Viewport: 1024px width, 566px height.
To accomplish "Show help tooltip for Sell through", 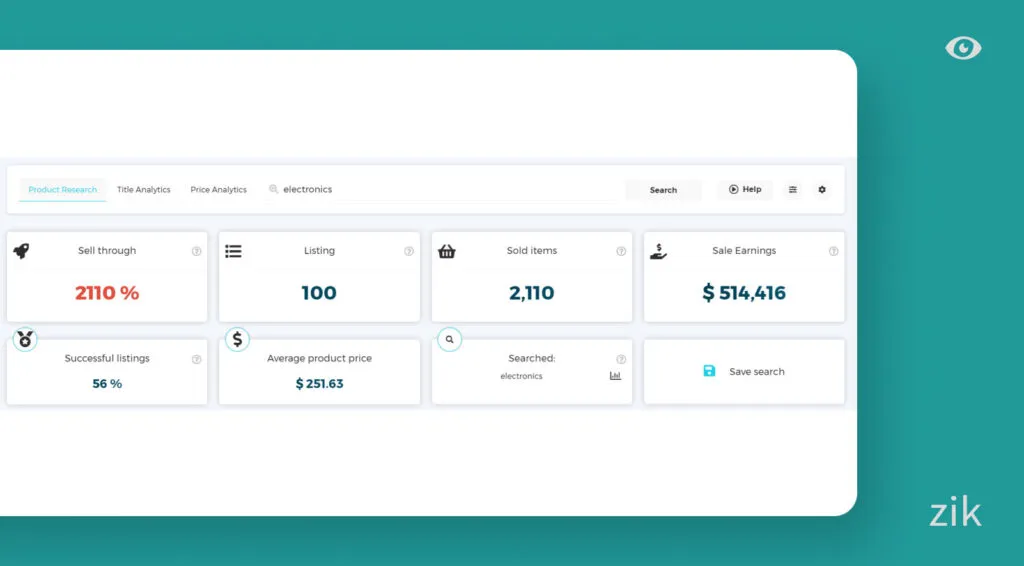I will 197,251.
